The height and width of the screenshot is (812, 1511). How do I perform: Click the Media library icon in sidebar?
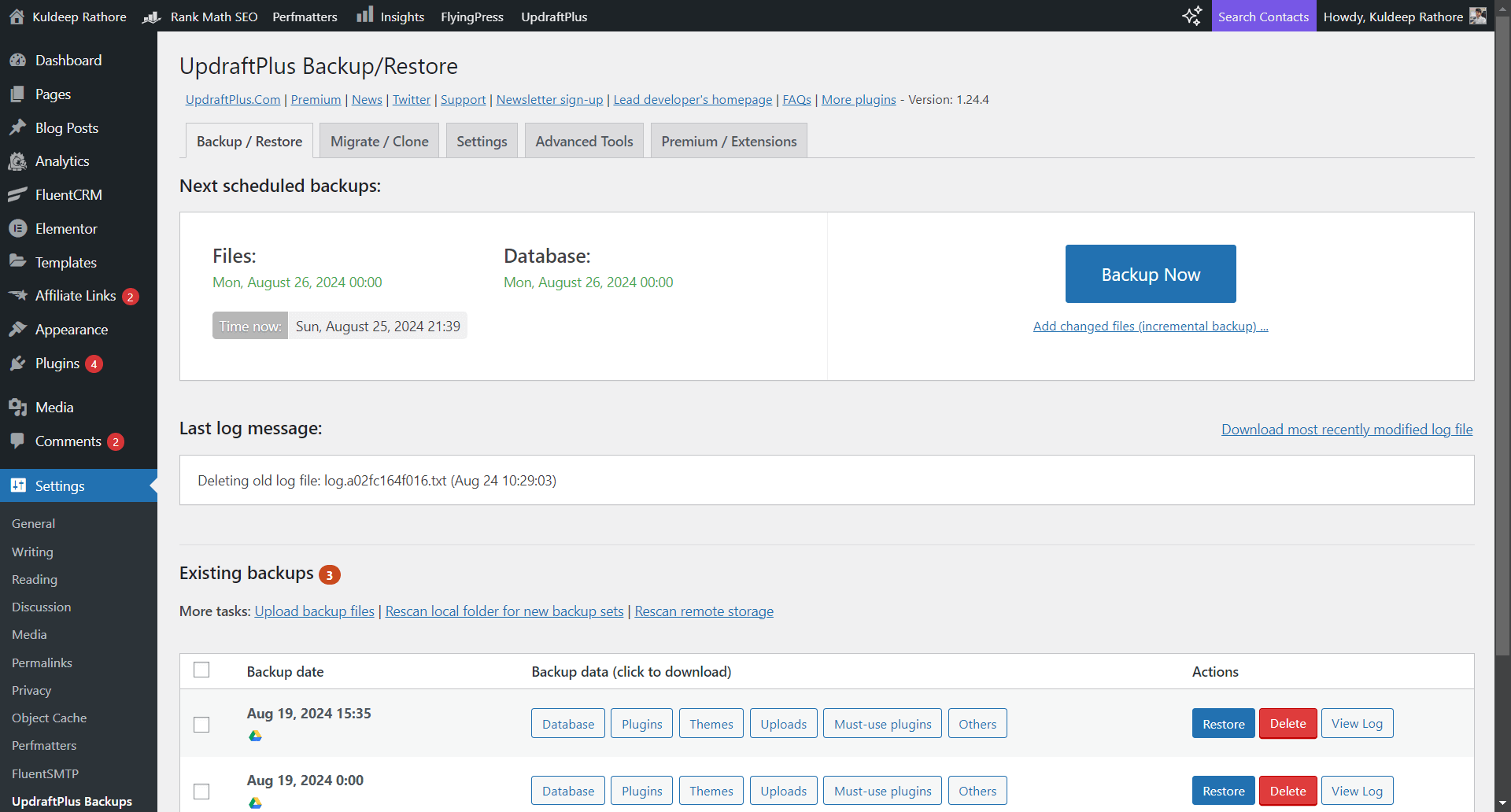pos(18,408)
